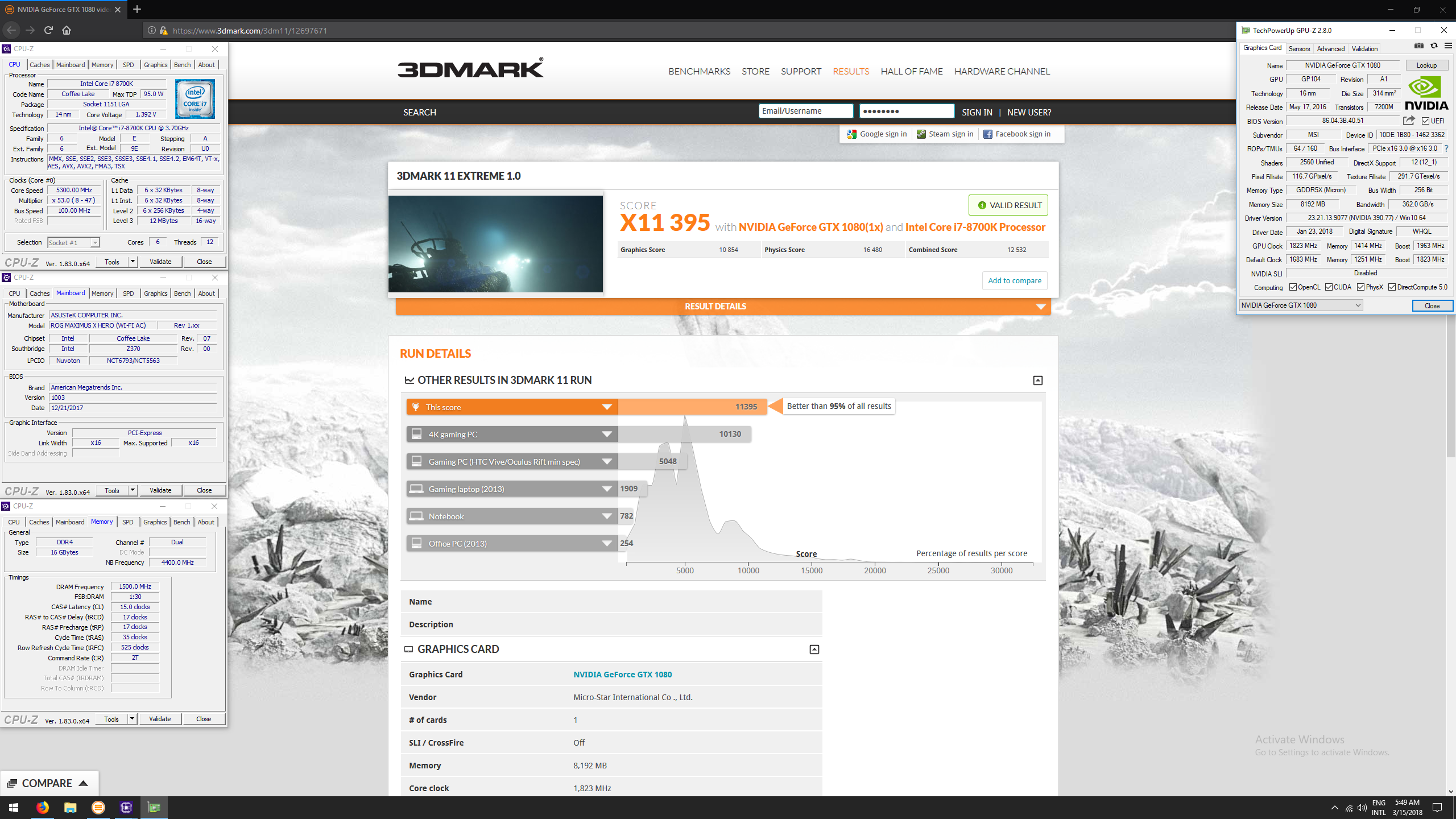Switch to Validation tab in GPU-Z

point(1364,49)
